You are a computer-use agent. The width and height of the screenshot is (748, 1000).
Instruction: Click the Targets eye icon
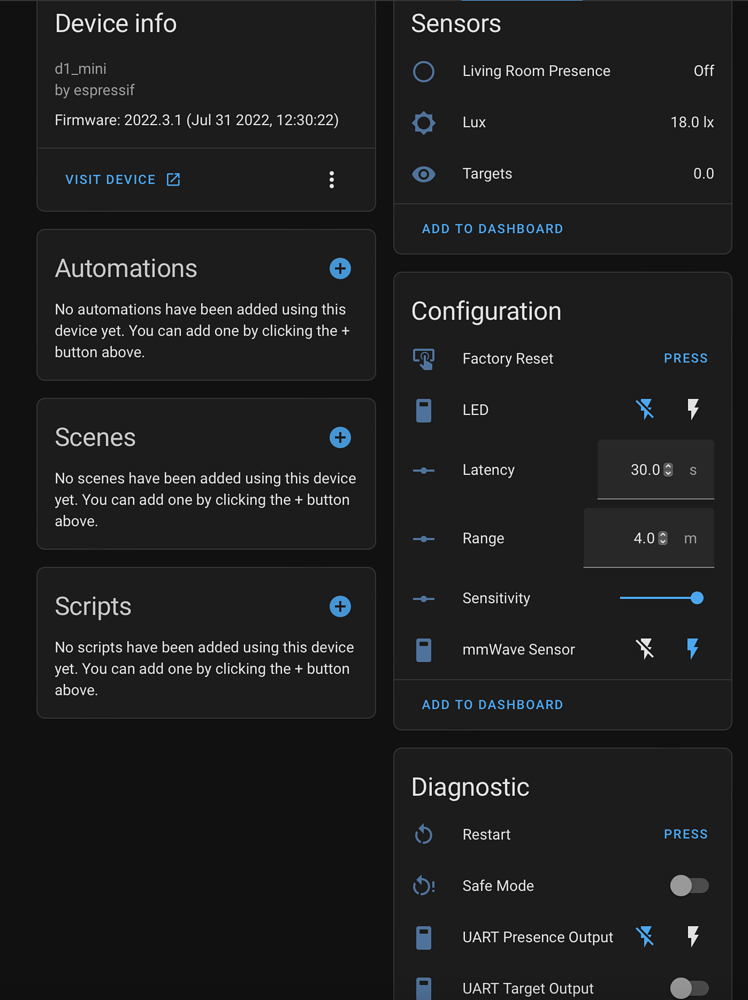point(423,173)
